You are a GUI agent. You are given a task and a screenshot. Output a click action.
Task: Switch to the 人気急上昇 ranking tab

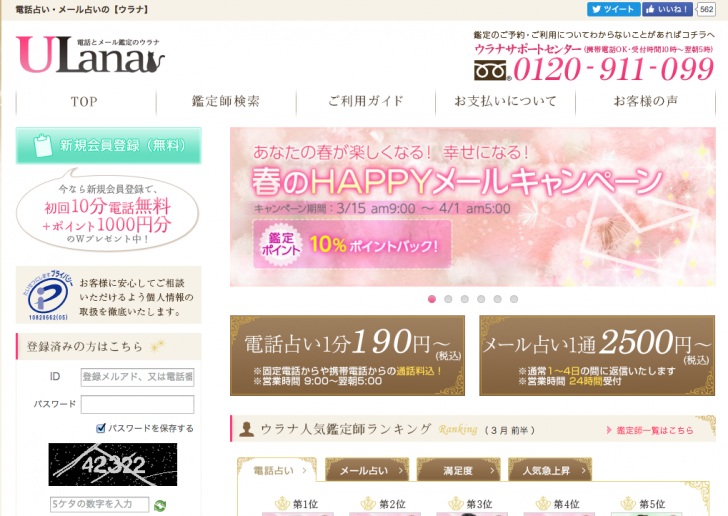point(551,470)
